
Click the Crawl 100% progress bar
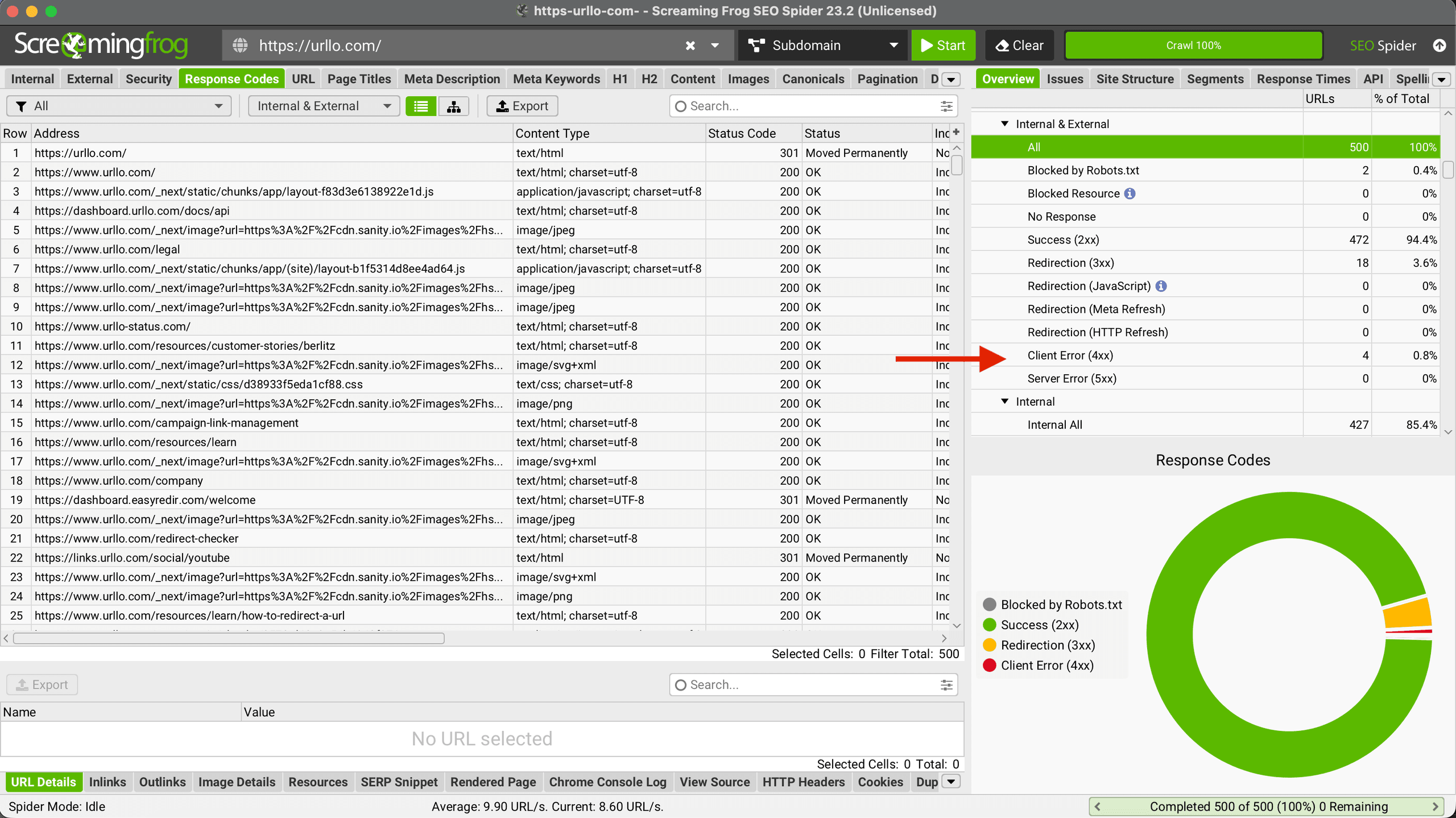tap(1193, 46)
